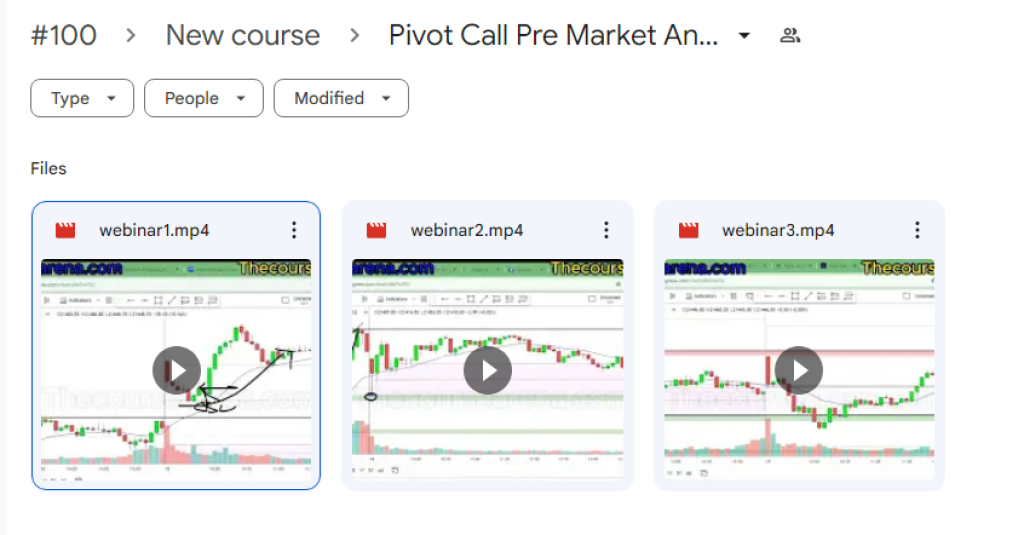Select the webinar3.mp4 file name
The image size is (1024, 535).
coord(777,231)
